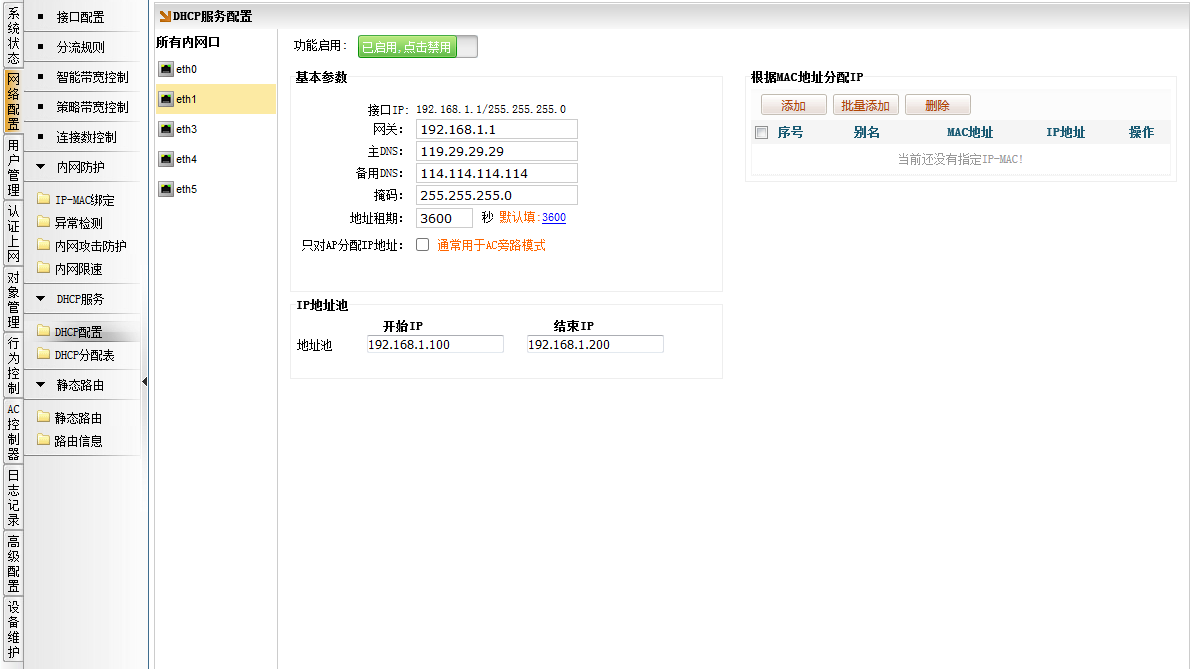Click 删除 button

click(x=937, y=105)
